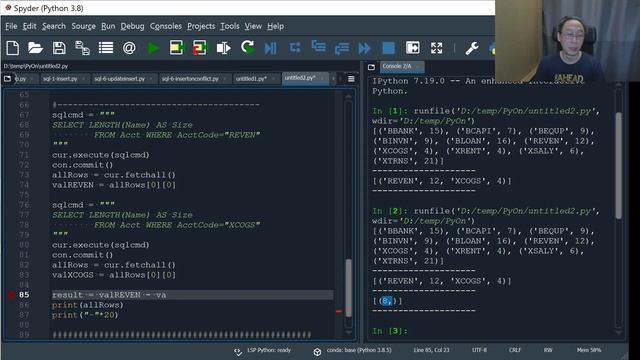Close the untitled1.py tab
Image resolution: width=640 pixels, height=360 pixels.
tap(273, 79)
